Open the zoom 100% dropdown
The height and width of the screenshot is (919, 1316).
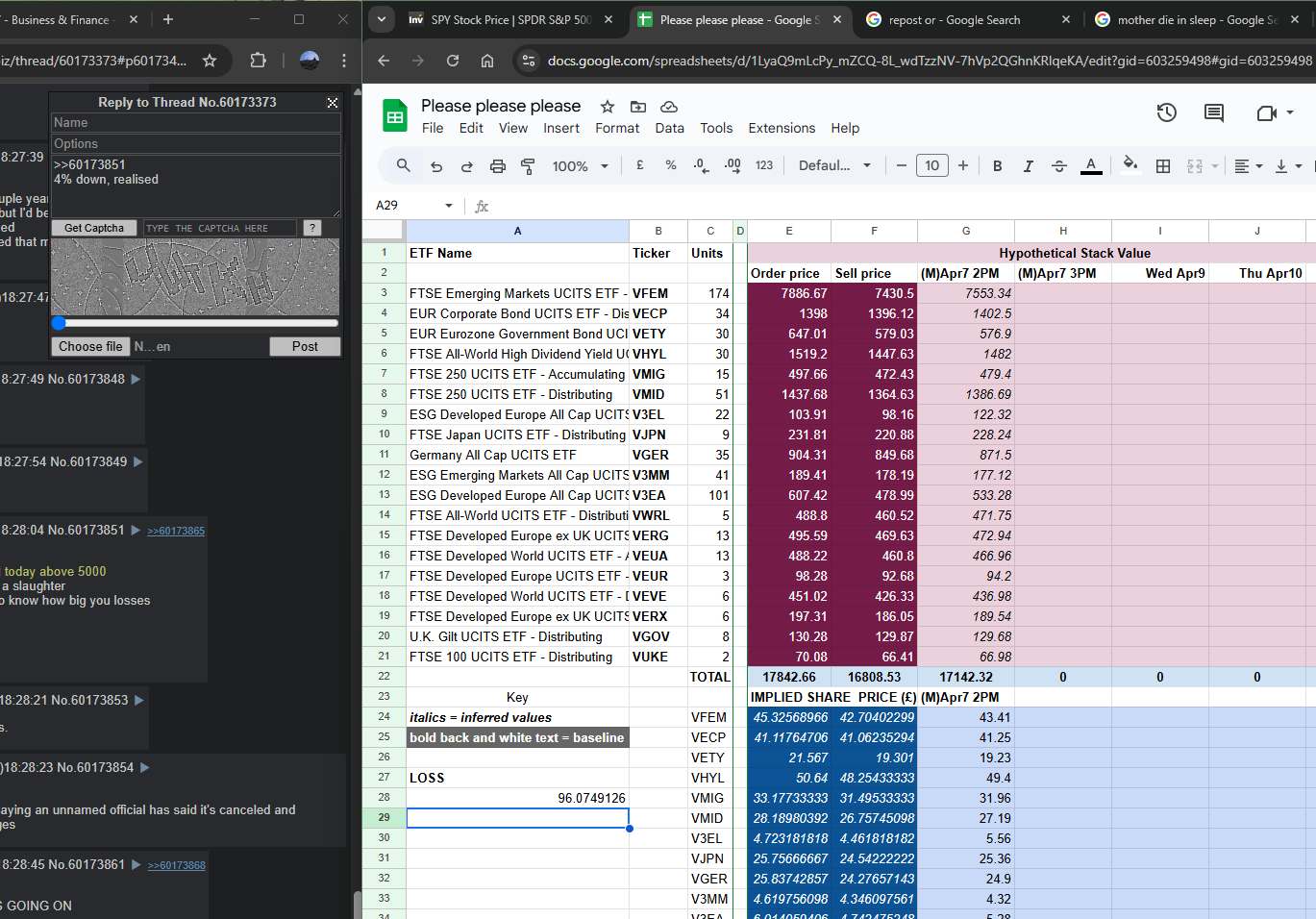pyautogui.click(x=581, y=166)
